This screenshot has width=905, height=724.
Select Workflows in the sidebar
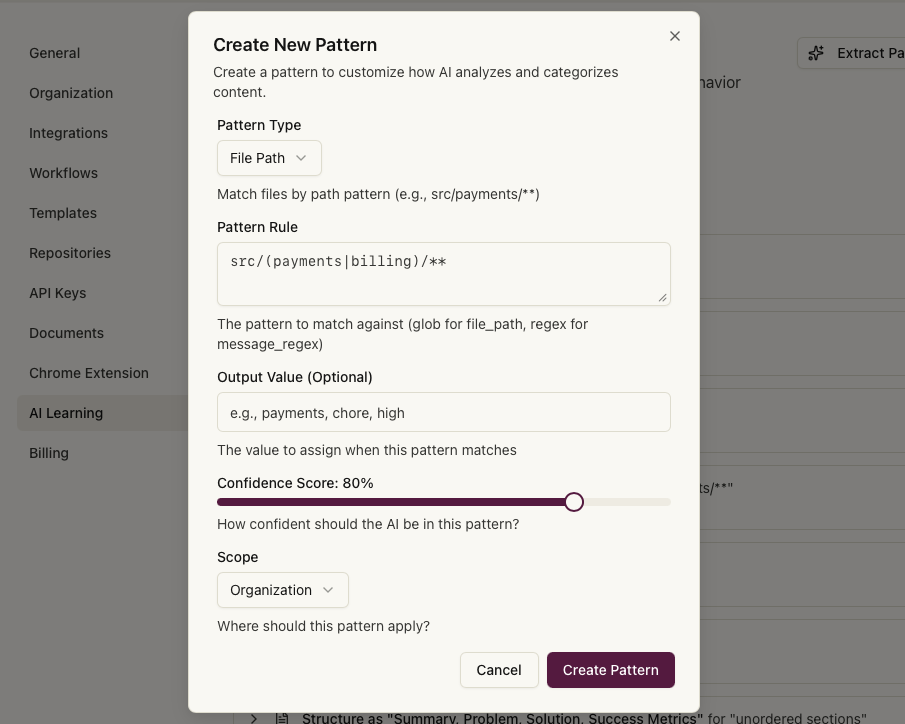pos(63,173)
